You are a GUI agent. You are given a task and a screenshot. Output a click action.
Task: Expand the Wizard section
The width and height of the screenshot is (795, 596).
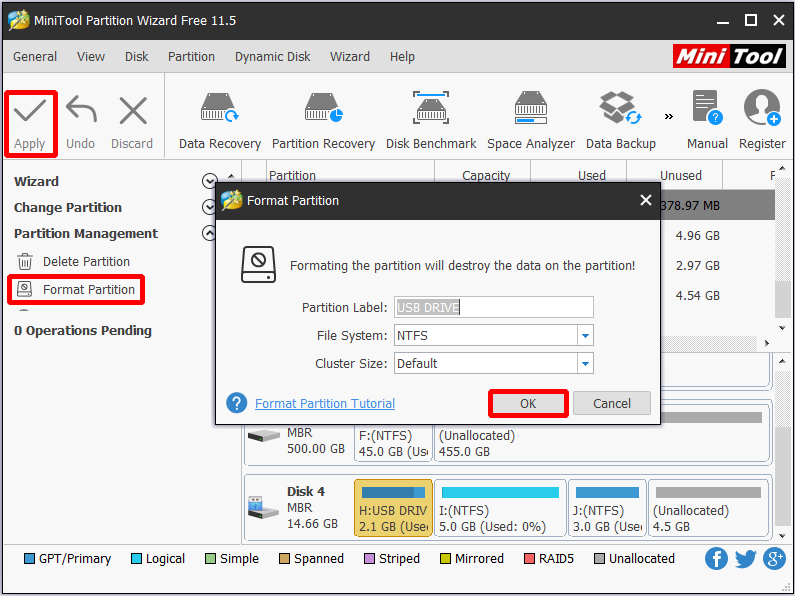pos(209,181)
